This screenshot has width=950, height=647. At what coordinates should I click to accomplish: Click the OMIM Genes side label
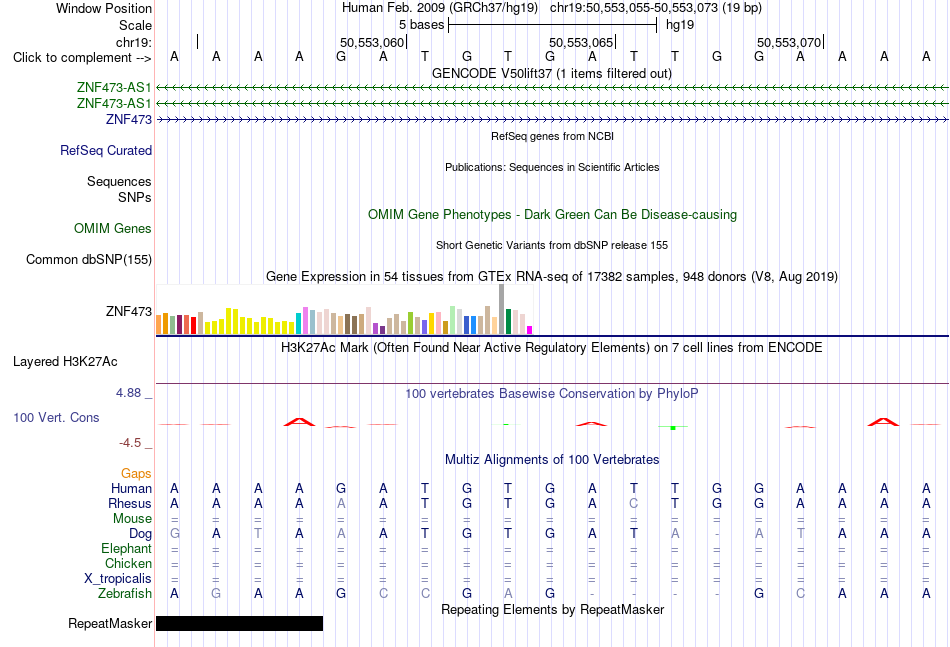[x=113, y=228]
